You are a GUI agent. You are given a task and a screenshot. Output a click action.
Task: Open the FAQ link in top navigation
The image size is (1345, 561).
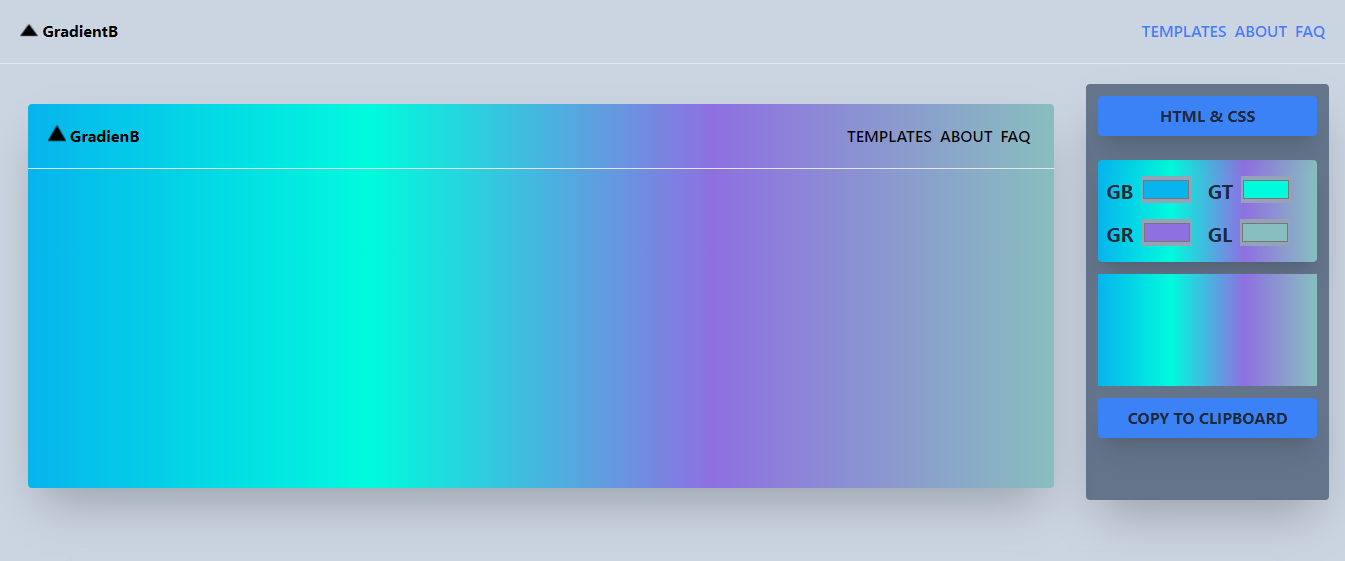click(x=1310, y=32)
